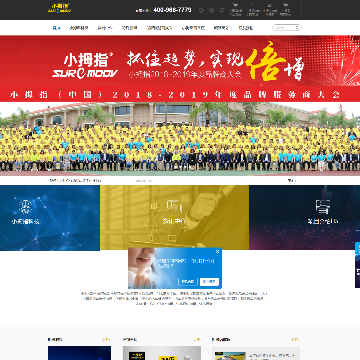
Task: Click the white accept button in chat popup
Action: click(209, 282)
